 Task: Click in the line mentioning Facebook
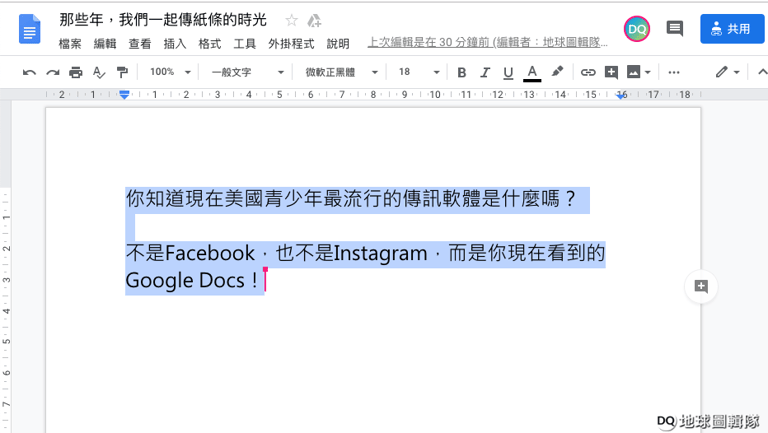pos(365,254)
